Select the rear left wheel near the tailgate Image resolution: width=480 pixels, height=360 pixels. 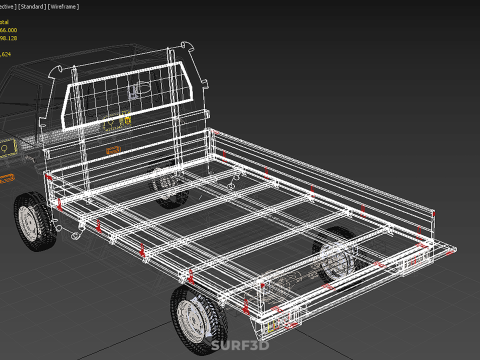click(199, 319)
